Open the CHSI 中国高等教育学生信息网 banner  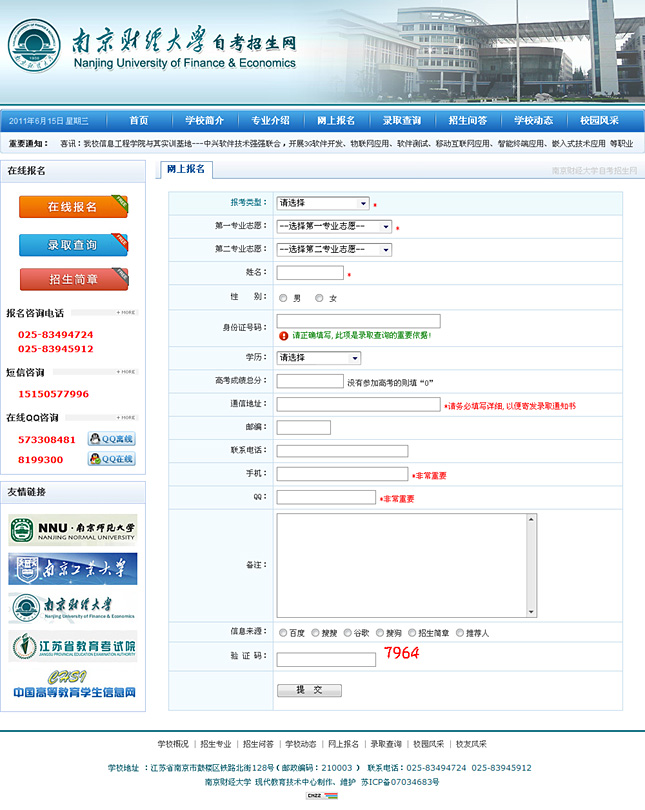point(74,684)
